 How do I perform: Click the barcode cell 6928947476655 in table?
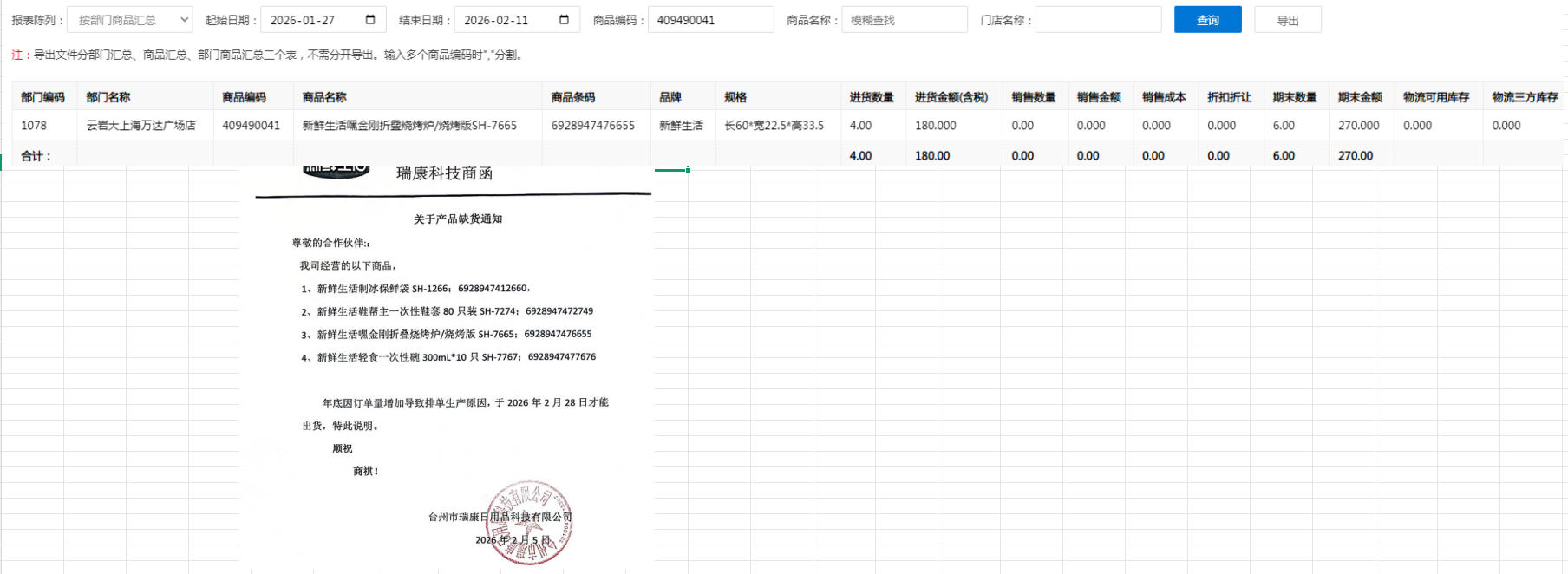click(x=593, y=126)
